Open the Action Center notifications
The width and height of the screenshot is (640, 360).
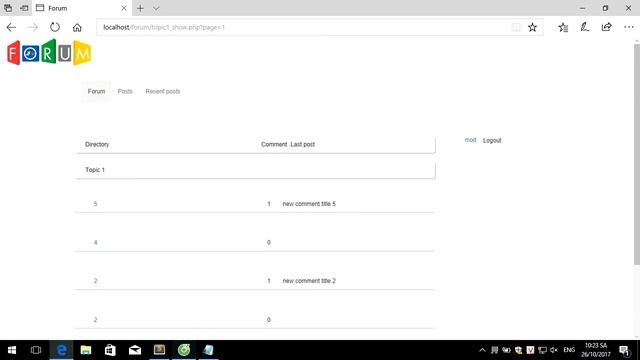[624, 350]
